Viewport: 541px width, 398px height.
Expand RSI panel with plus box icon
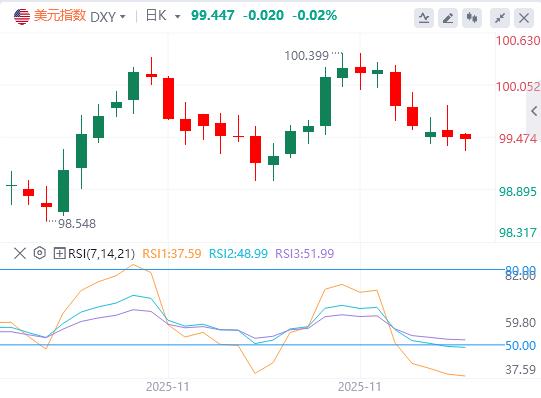59,253
